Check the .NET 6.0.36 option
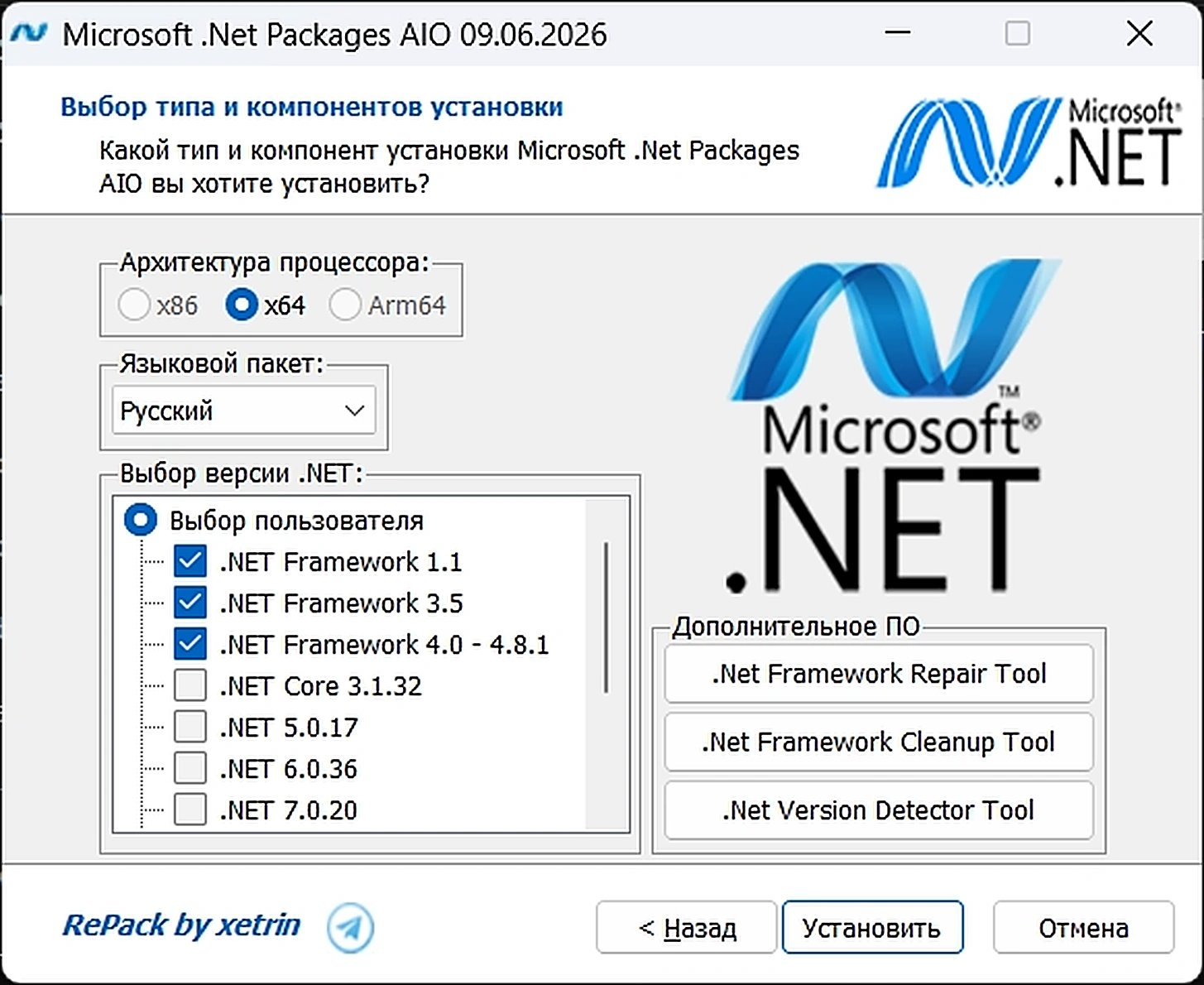This screenshot has height=985, width=1204. coord(190,769)
